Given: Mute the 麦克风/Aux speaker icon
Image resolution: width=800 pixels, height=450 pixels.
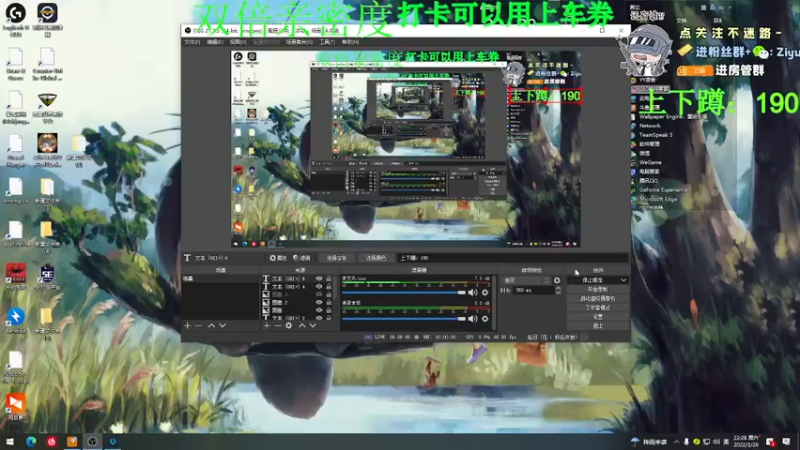Looking at the screenshot, I should pyautogui.click(x=473, y=292).
